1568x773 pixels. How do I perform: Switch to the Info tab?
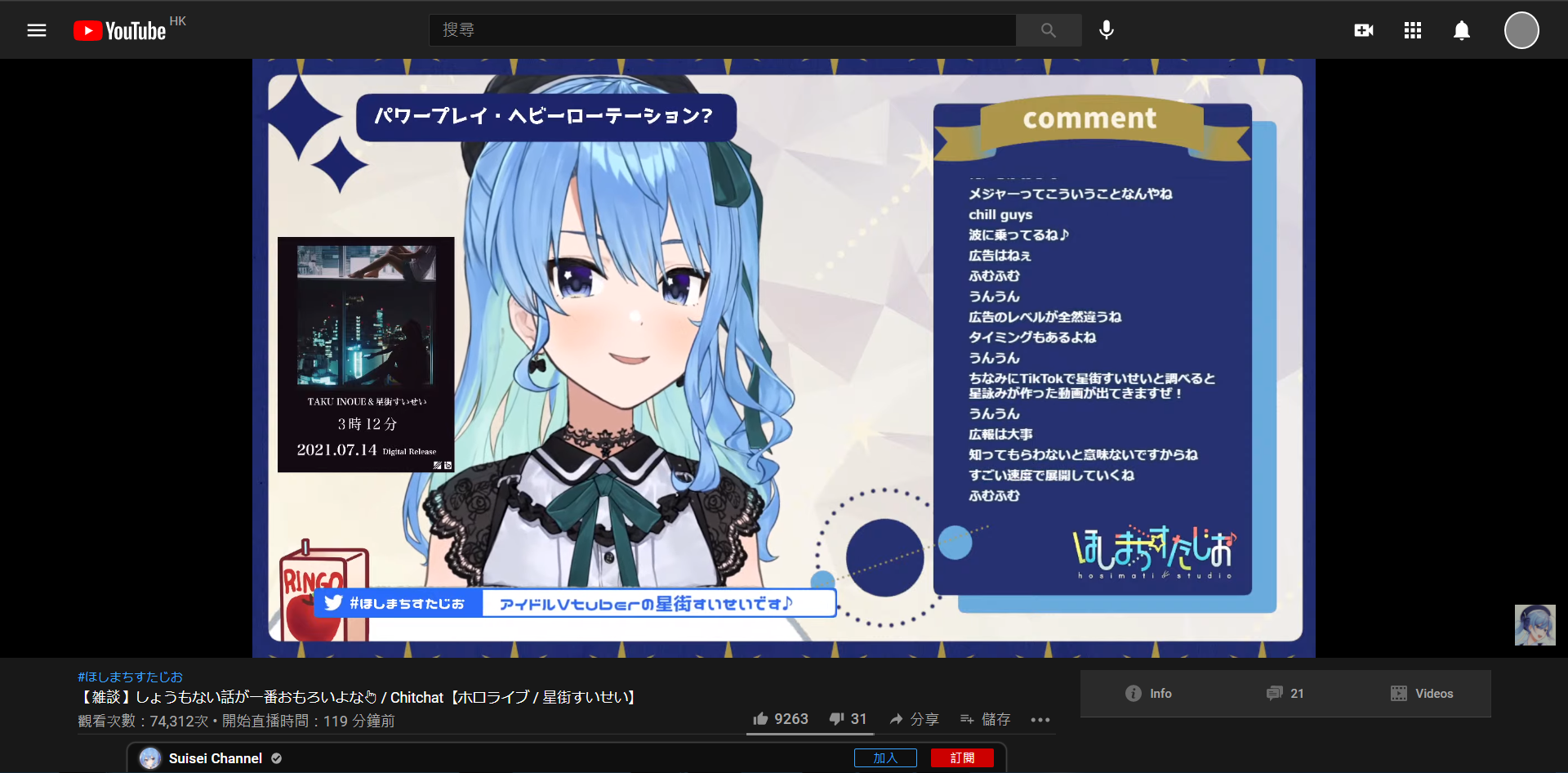tap(1148, 694)
